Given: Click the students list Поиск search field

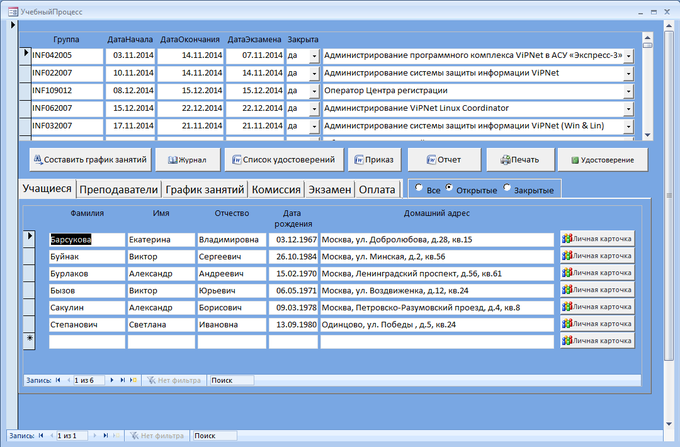Looking at the screenshot, I should pyautogui.click(x=230, y=380).
